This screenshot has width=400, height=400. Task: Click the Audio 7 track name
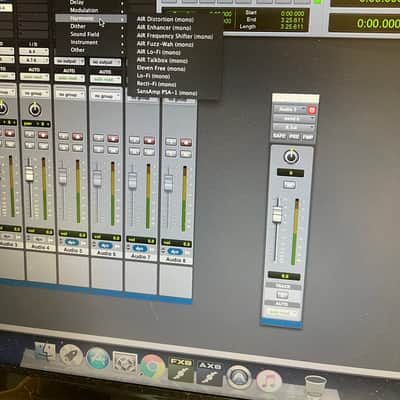click(x=141, y=256)
